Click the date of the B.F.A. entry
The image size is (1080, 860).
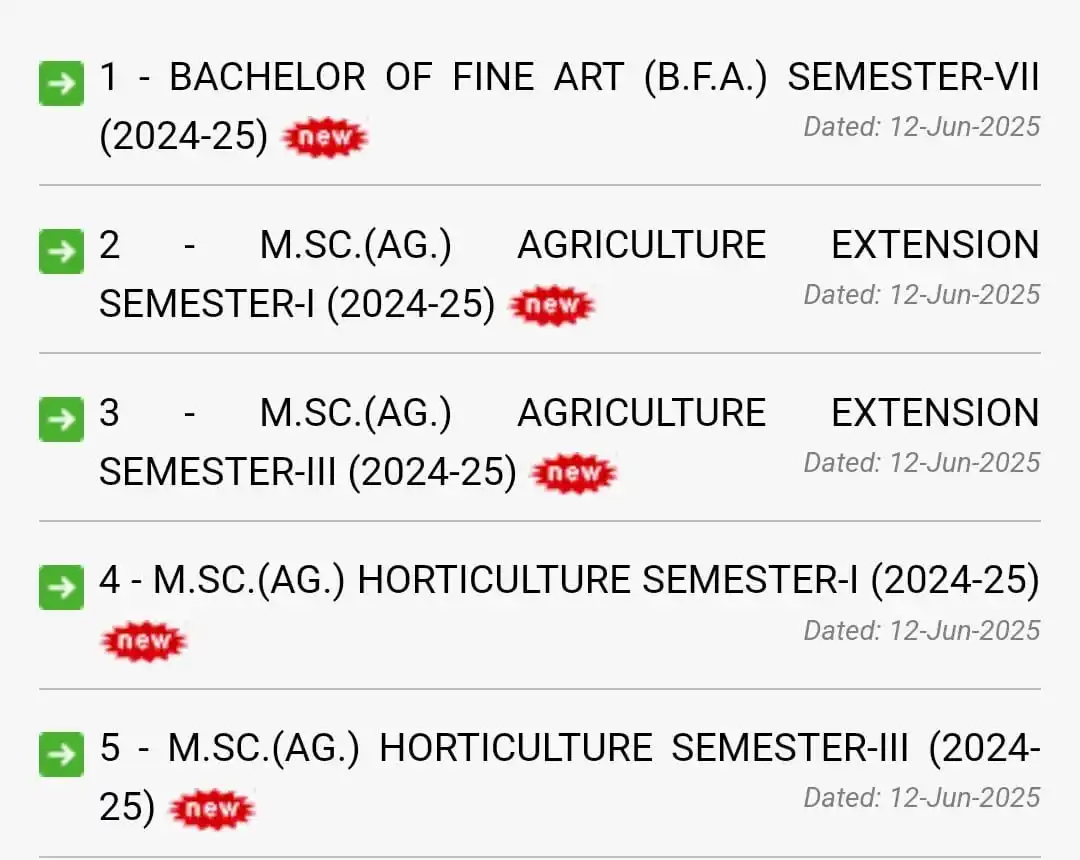pyautogui.click(x=922, y=127)
